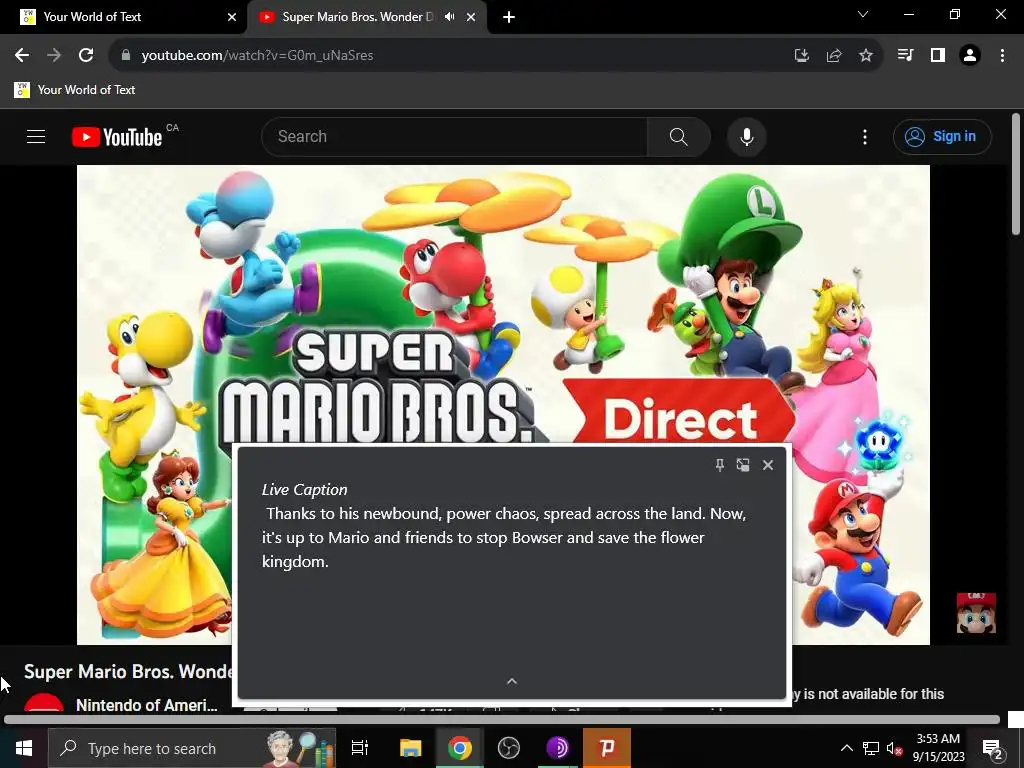Open media control in Chrome toolbar
The height and width of the screenshot is (768, 1024).
[905, 56]
